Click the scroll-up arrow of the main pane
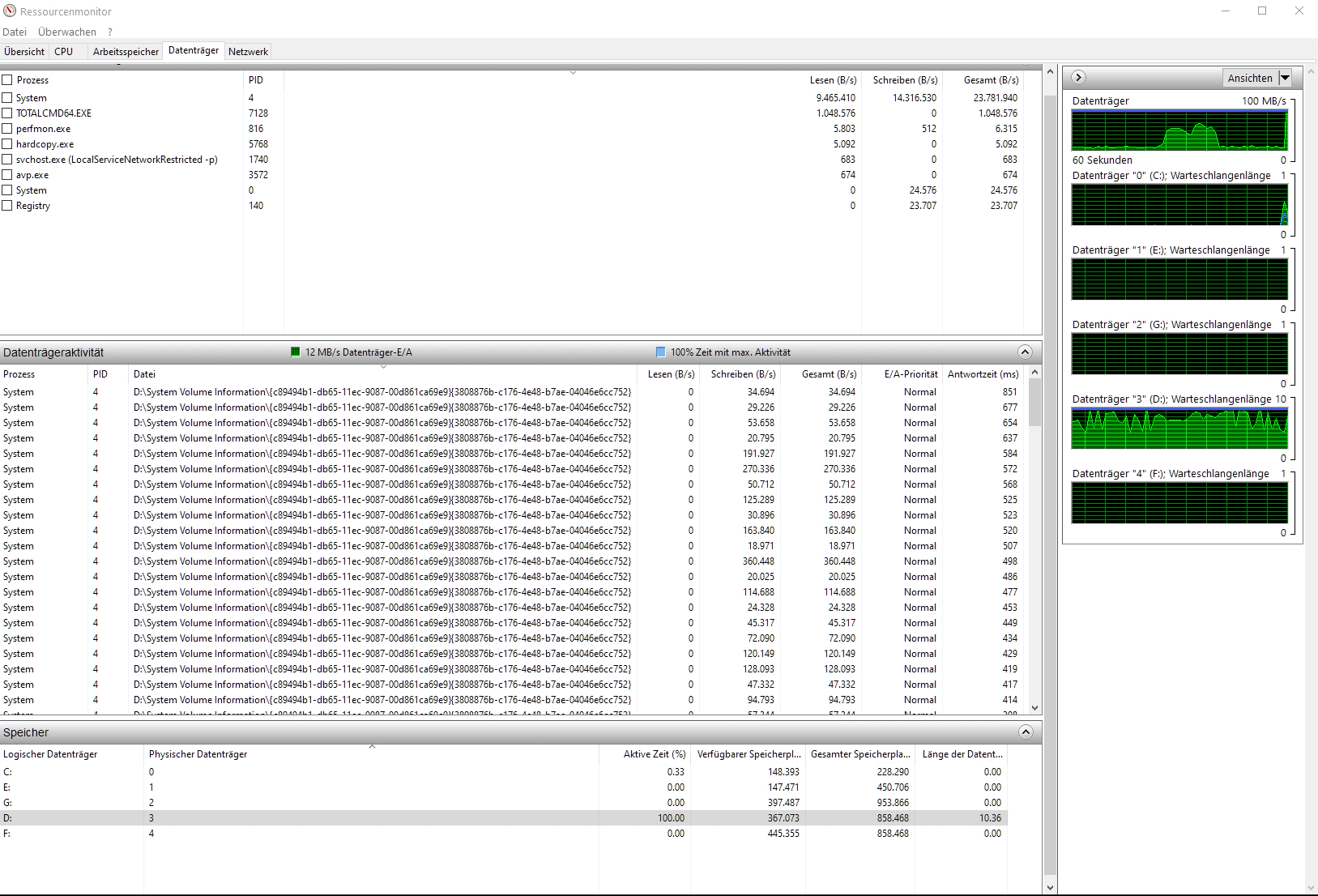Viewport: 1318px width, 896px height. 1050,72
